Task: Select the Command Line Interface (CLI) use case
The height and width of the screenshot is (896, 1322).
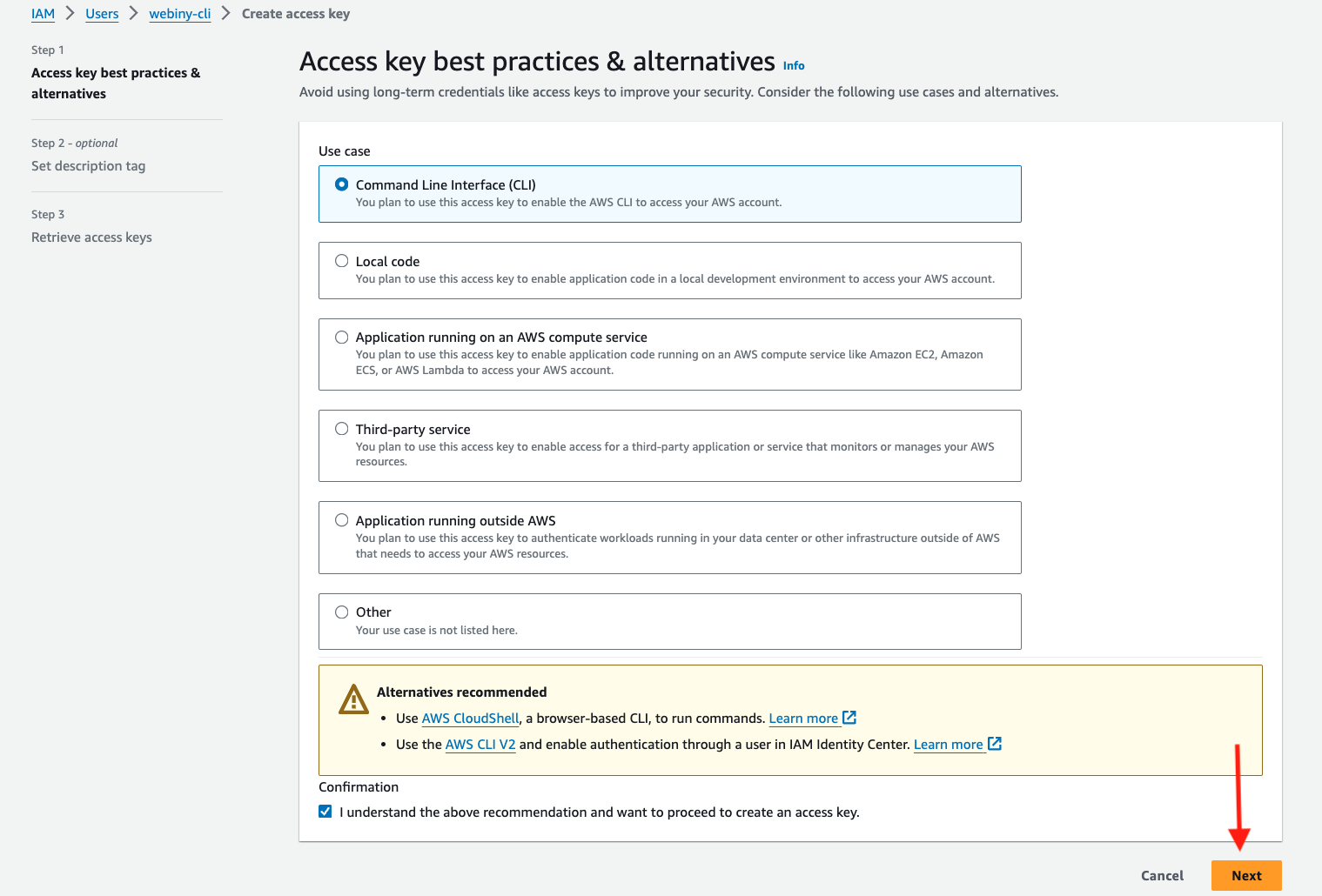Action: (341, 184)
